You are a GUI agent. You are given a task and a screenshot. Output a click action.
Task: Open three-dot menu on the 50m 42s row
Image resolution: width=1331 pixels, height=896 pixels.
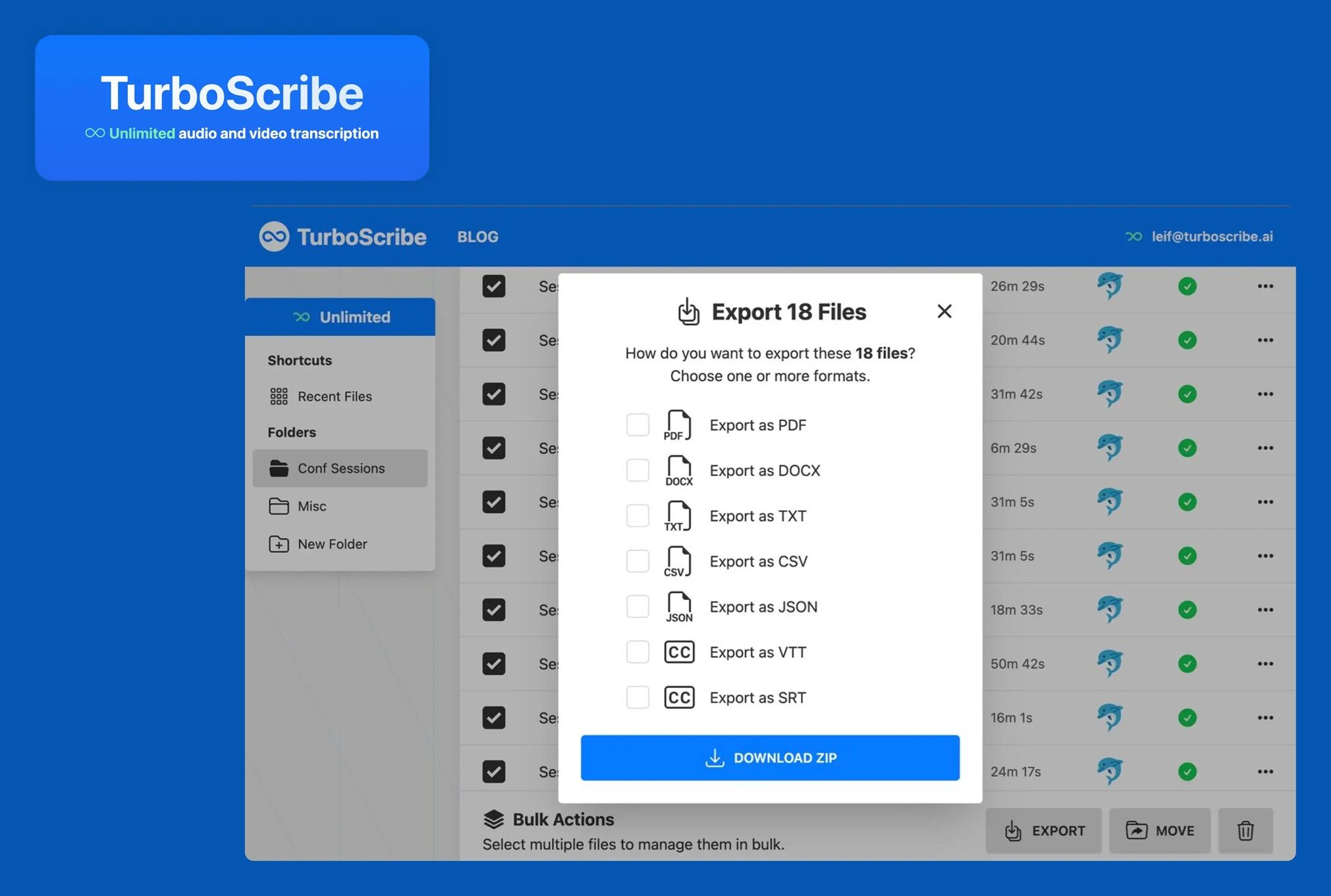click(1264, 664)
